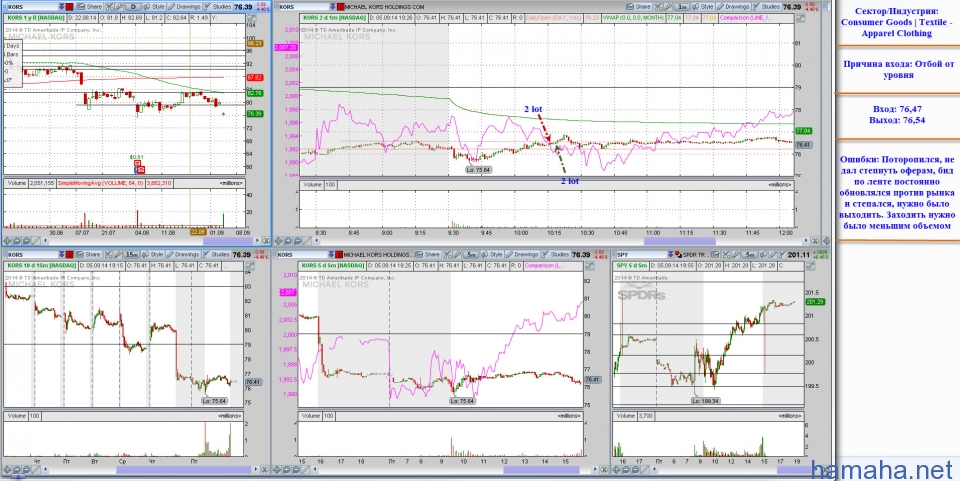
Task: Open Drawings in bottom-center 5m KORS chart
Action: 522,255
